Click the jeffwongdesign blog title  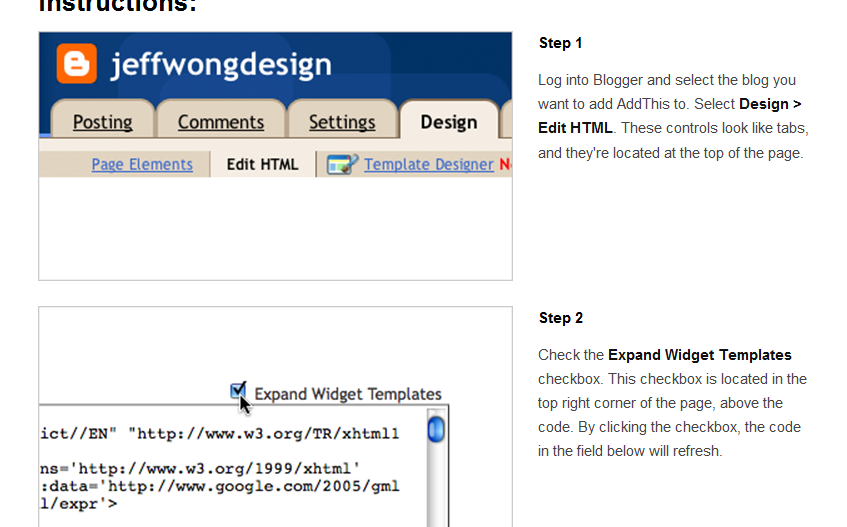point(221,65)
